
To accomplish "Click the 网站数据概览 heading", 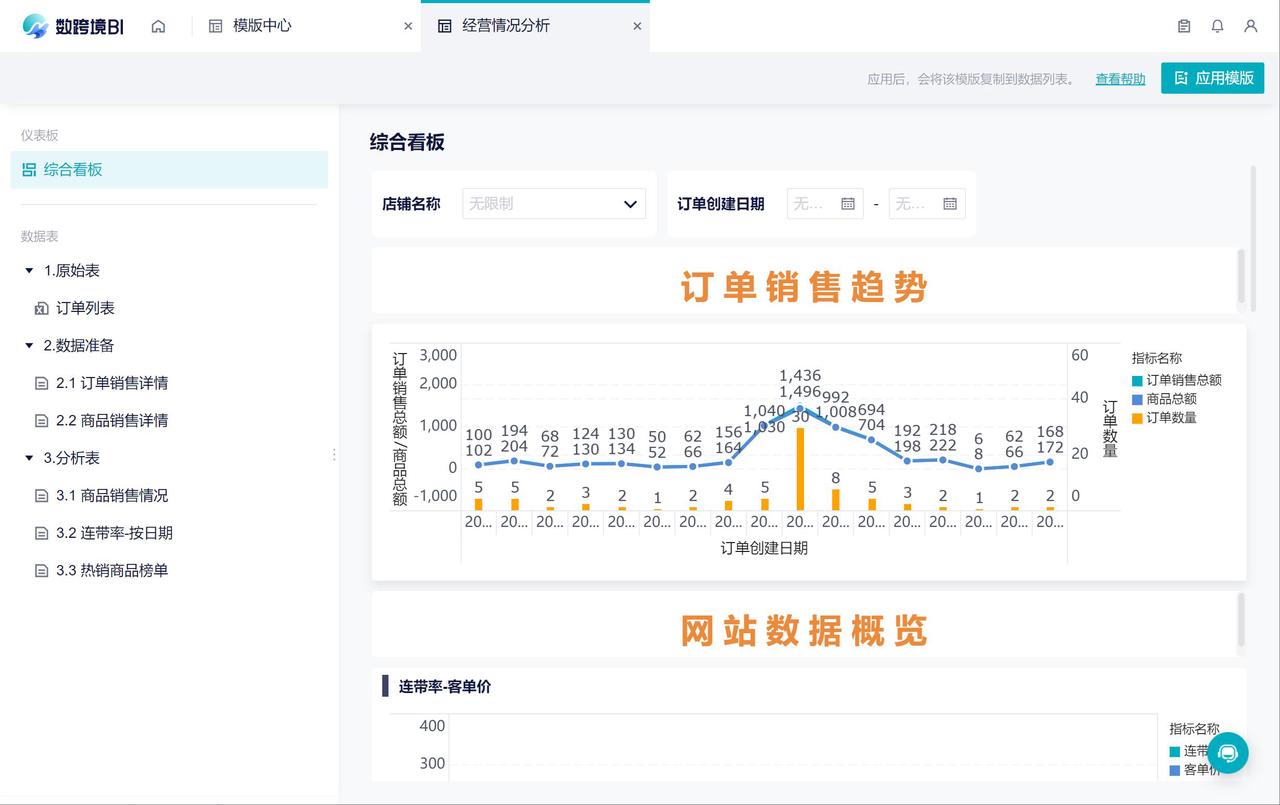I will tap(804, 631).
